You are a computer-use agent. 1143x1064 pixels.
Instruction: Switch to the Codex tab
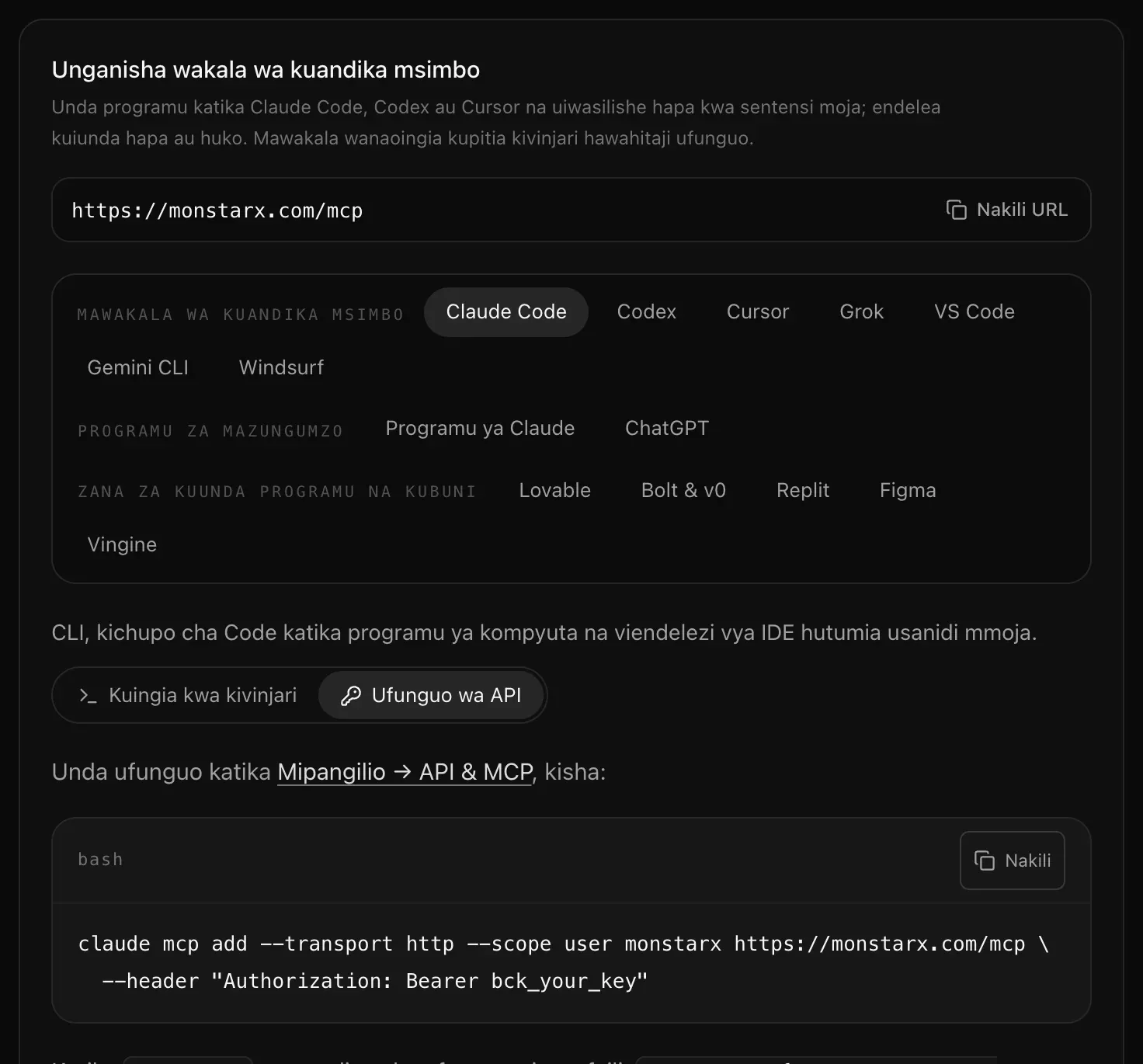[x=646, y=312]
